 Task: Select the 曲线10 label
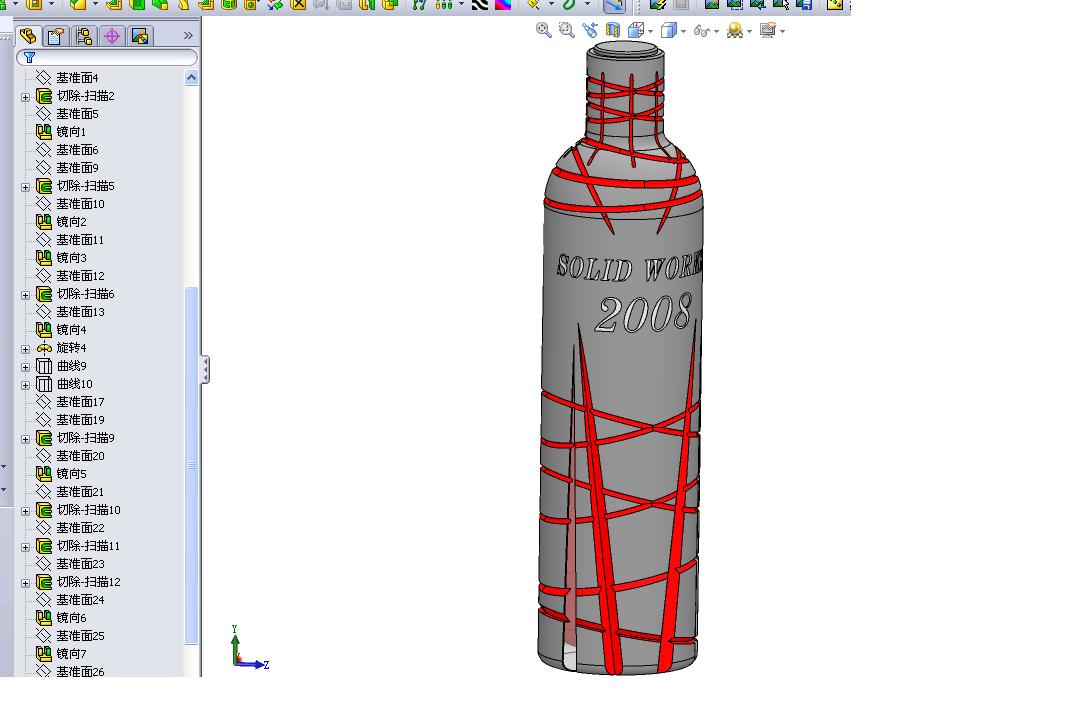point(74,384)
